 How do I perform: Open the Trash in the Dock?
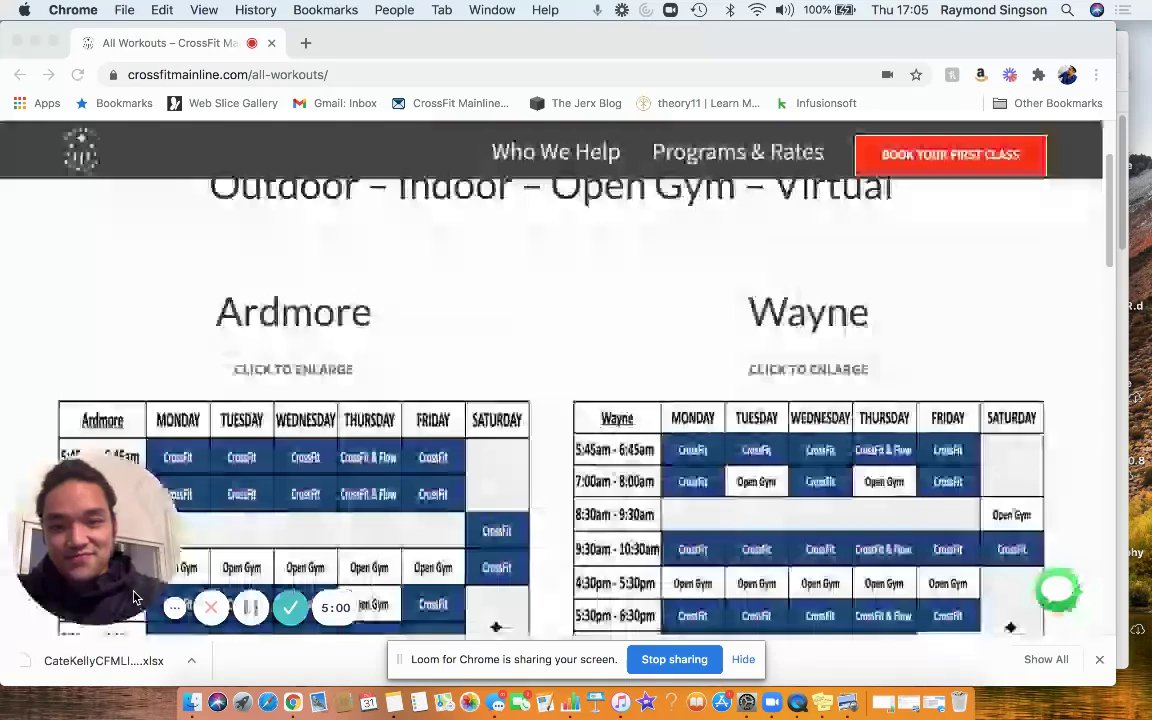959,702
